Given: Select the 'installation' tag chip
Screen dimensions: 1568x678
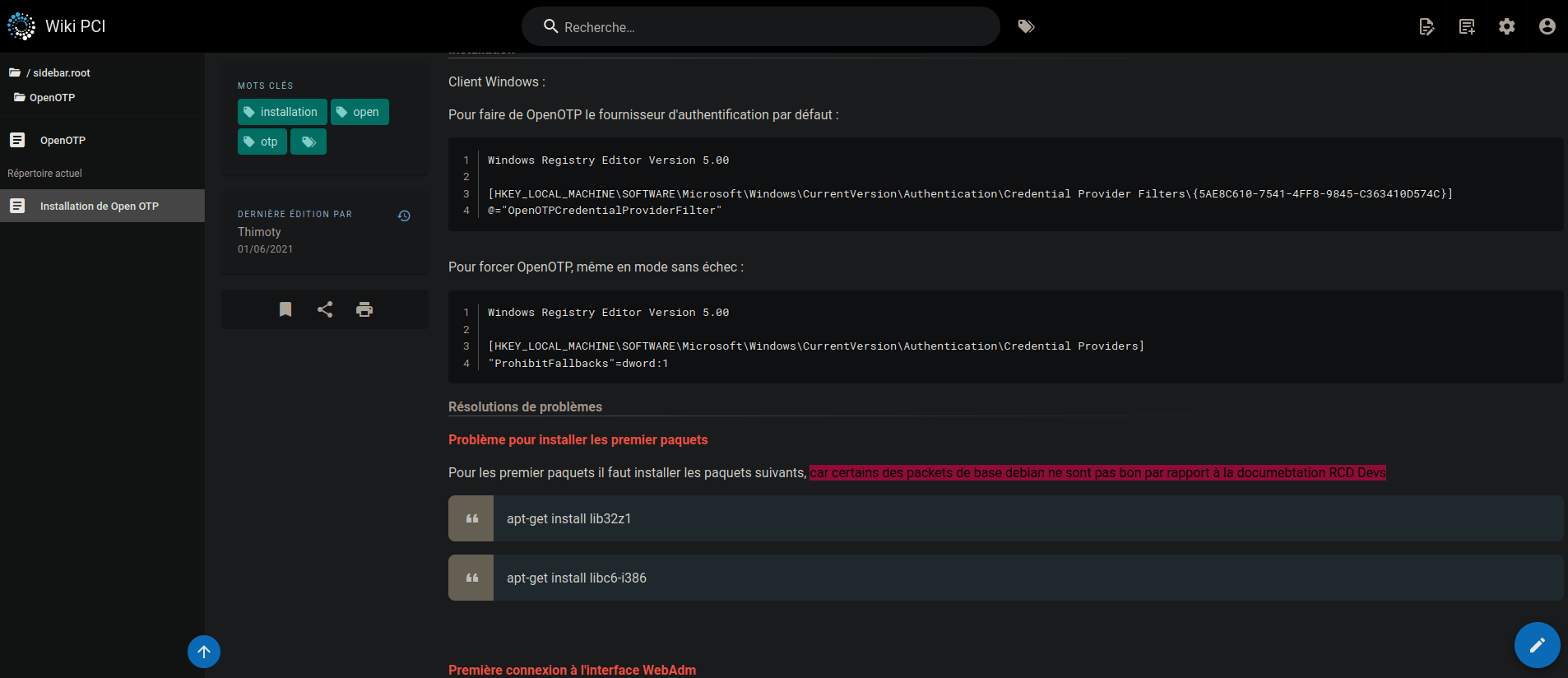Looking at the screenshot, I should (281, 112).
